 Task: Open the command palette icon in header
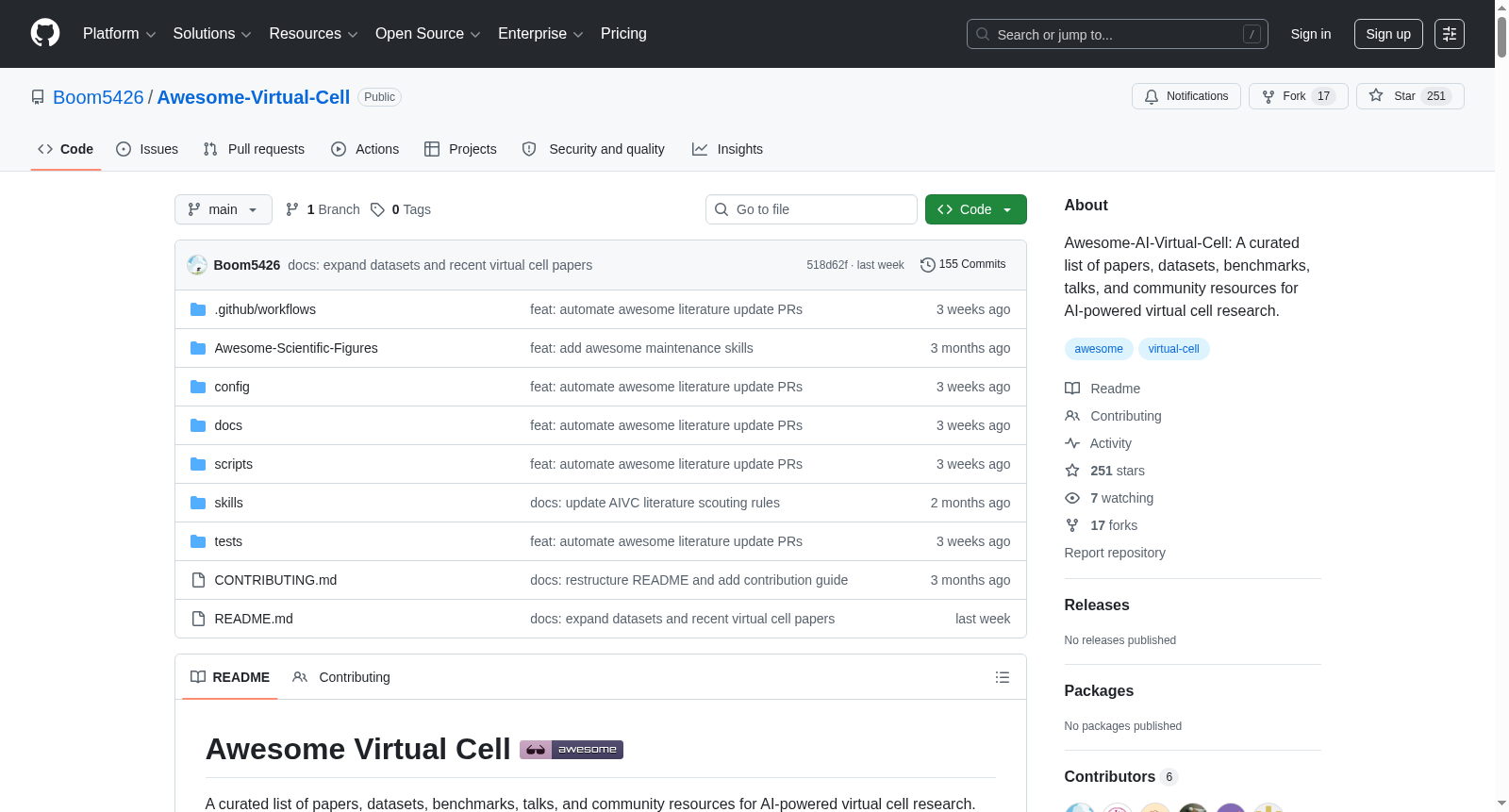(1450, 34)
